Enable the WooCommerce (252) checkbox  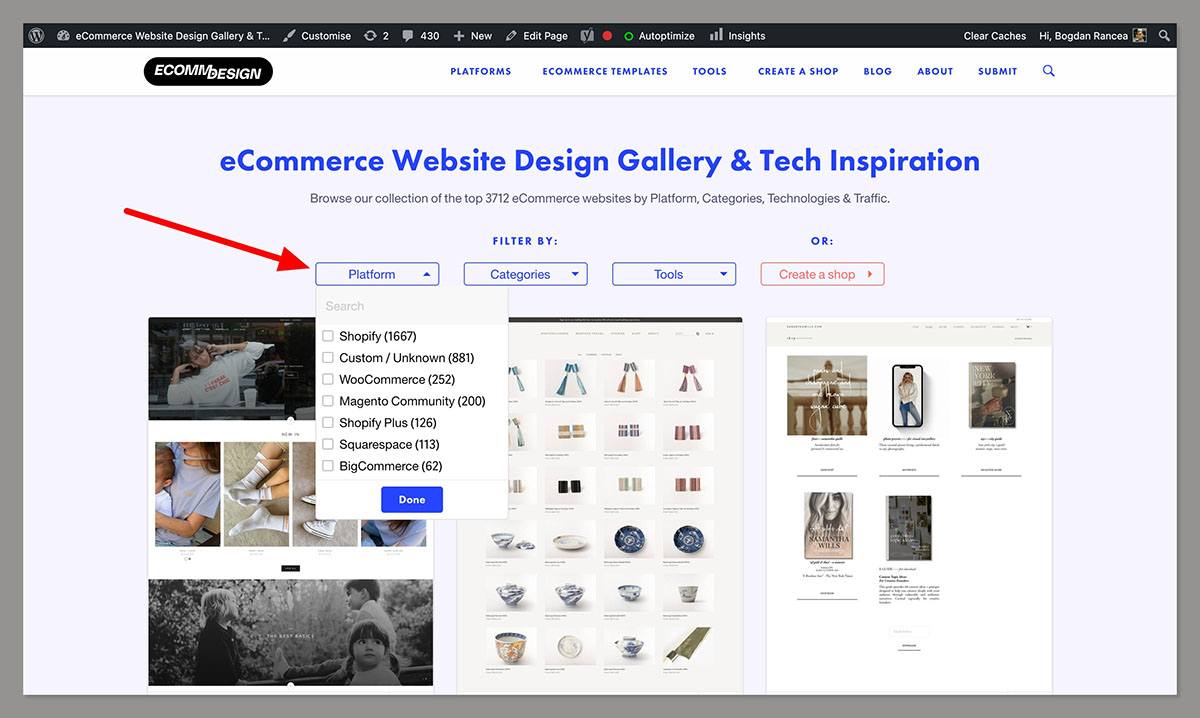[x=328, y=379]
